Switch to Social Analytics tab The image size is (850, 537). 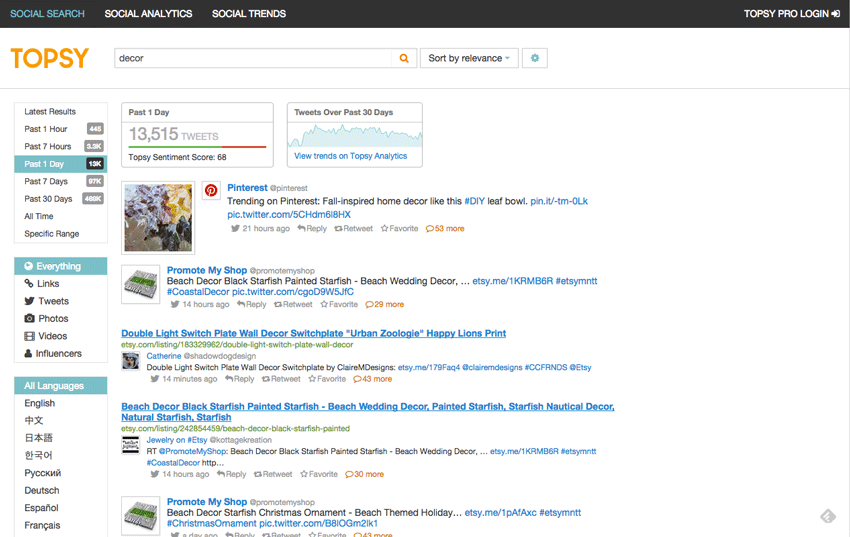click(148, 14)
